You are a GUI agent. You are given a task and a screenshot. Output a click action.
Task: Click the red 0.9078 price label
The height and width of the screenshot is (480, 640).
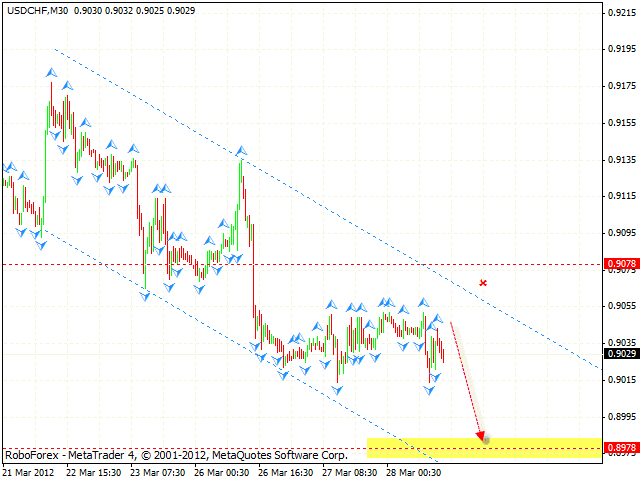click(621, 265)
